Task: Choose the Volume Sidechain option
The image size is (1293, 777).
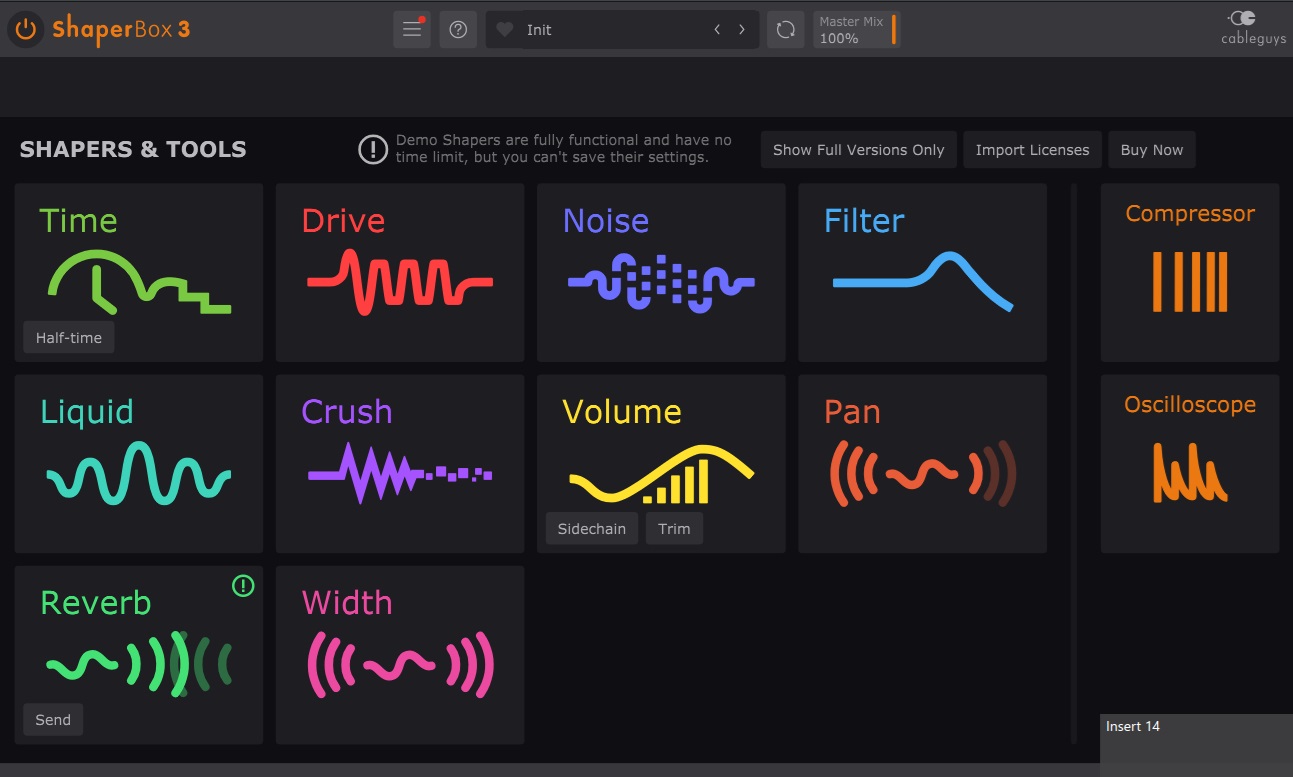Action: click(591, 529)
